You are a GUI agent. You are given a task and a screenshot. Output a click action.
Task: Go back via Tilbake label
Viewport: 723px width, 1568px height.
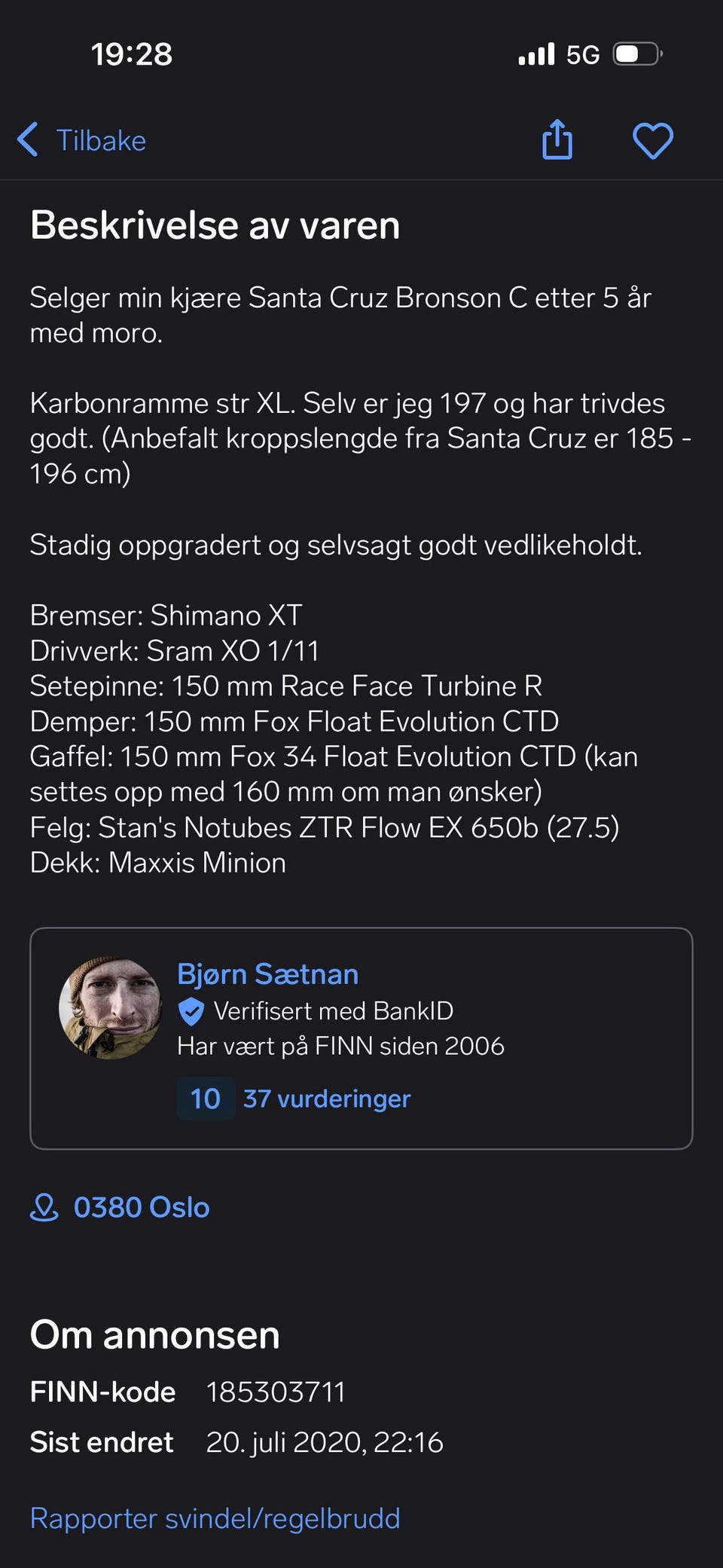101,140
